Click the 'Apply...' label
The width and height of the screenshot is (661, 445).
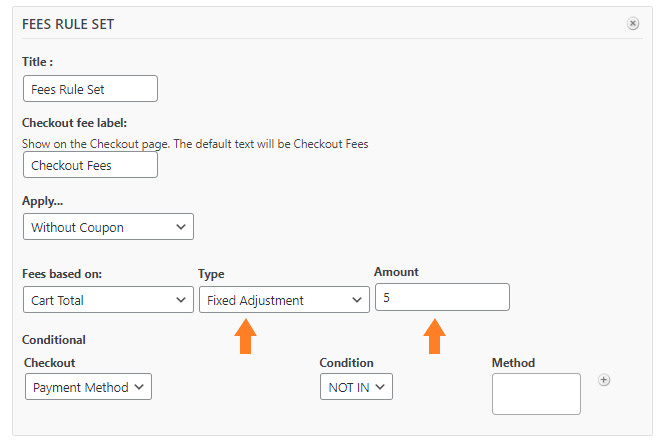click(x=43, y=201)
